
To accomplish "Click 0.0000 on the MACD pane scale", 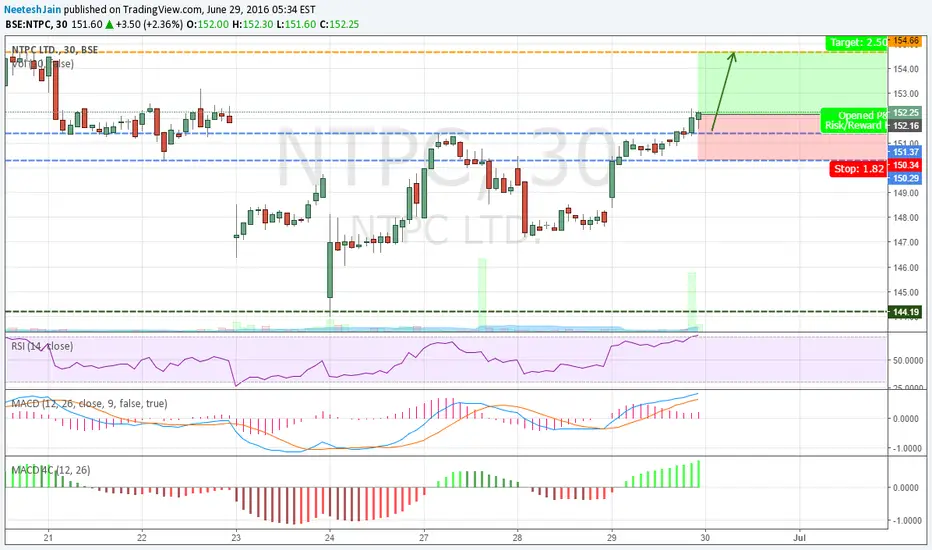I will pyautogui.click(x=906, y=419).
